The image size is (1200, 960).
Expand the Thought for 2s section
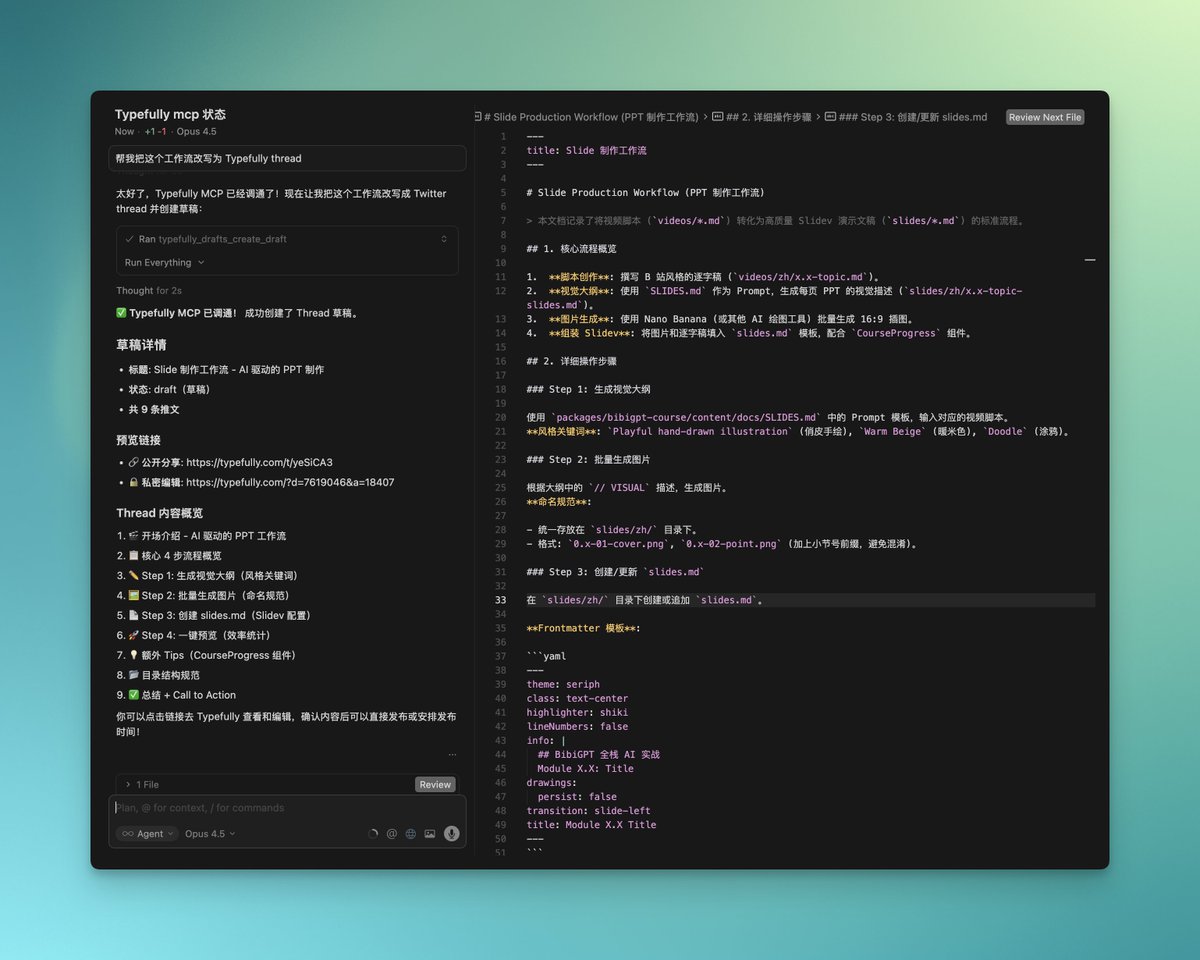(148, 291)
